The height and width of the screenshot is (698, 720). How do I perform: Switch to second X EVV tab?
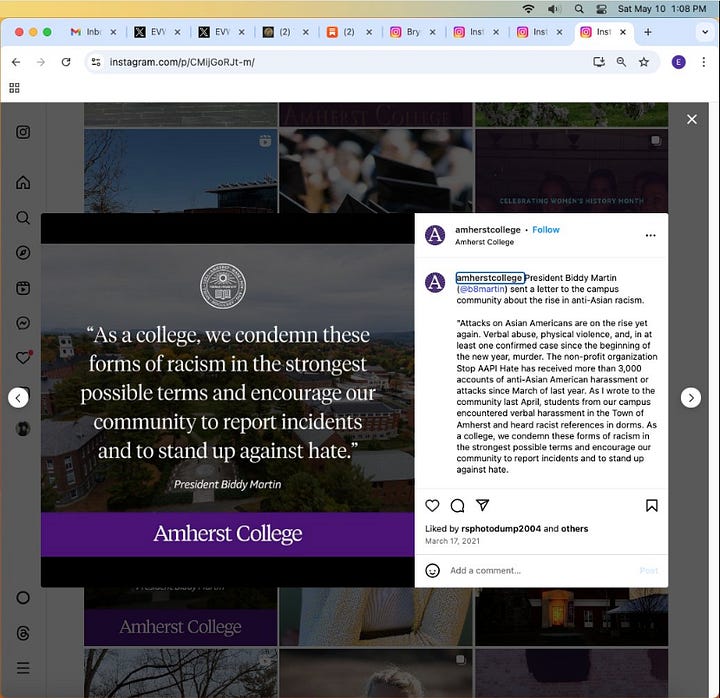tap(214, 32)
